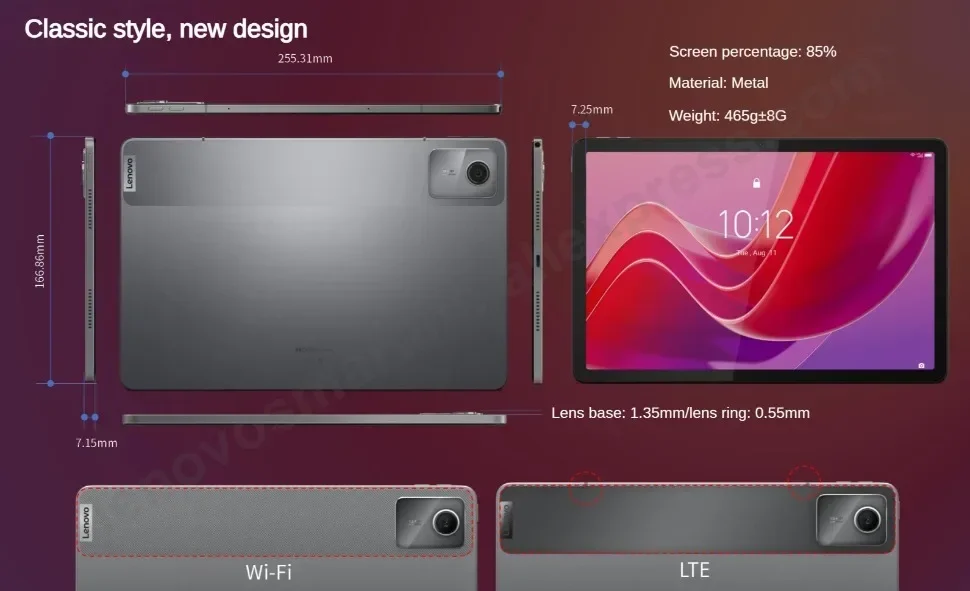Click the rear camera lens on back view
The width and height of the screenshot is (970, 591).
[478, 173]
